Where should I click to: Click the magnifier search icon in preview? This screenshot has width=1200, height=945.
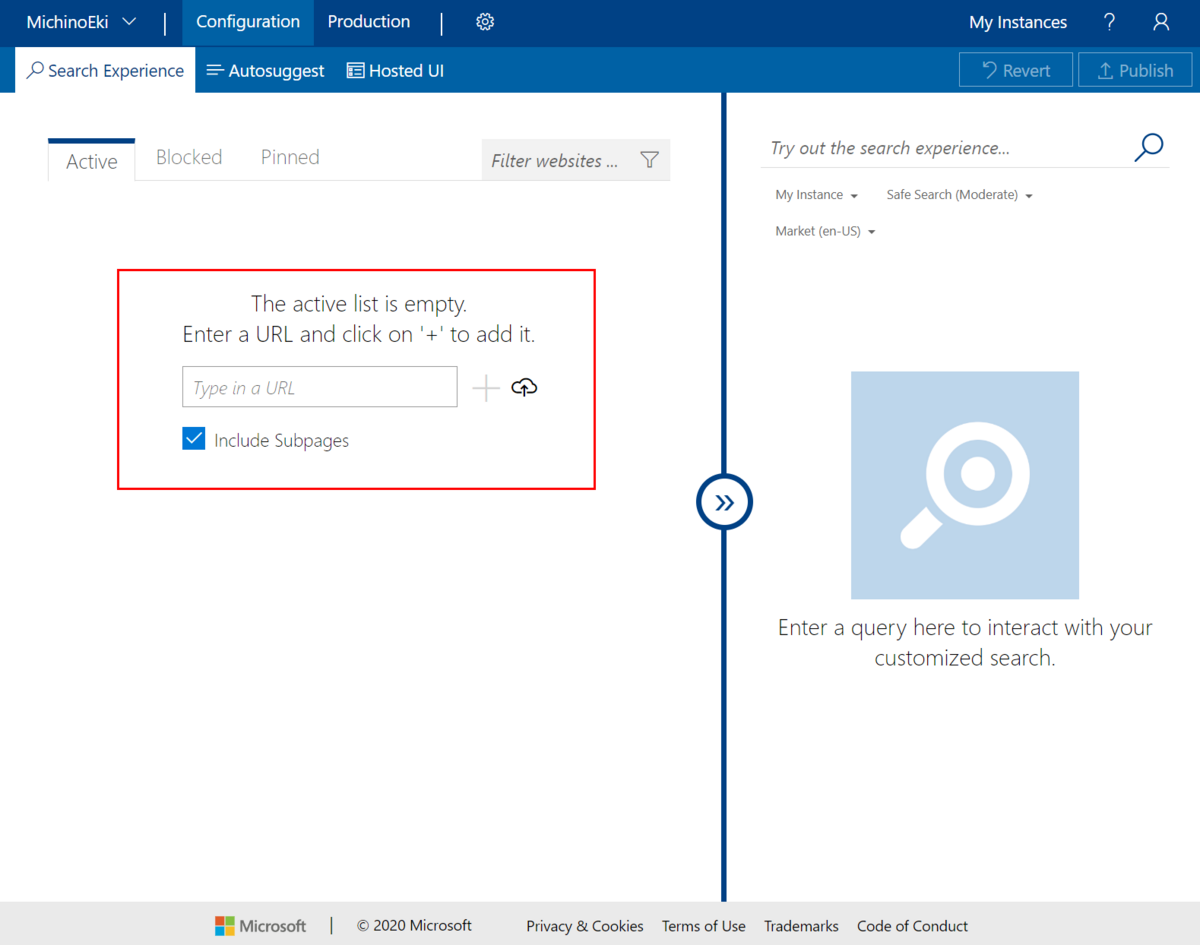pos(1149,147)
